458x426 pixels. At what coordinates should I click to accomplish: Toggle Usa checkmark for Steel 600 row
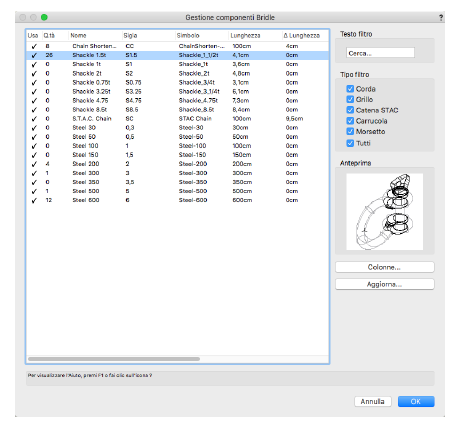click(34, 200)
